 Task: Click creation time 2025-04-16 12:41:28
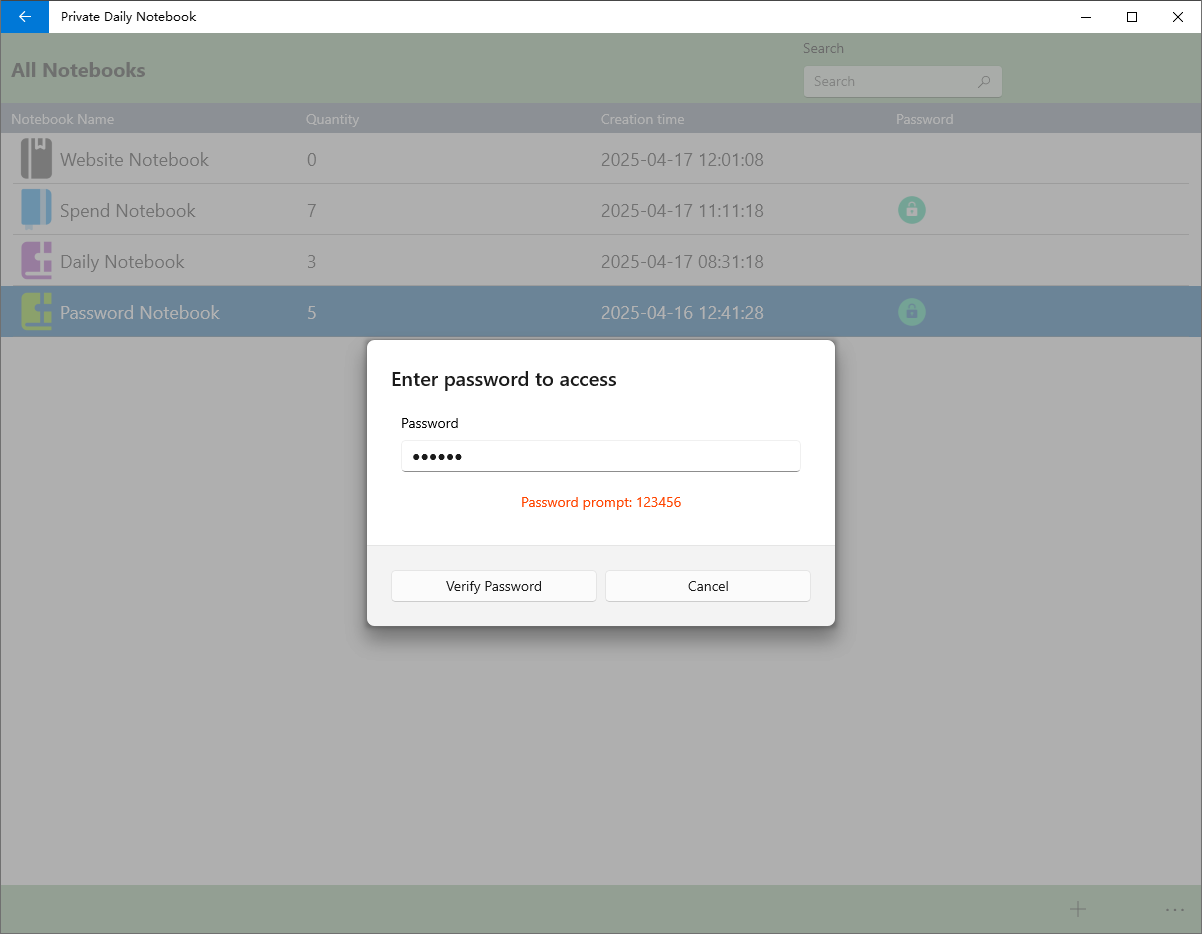pos(682,312)
